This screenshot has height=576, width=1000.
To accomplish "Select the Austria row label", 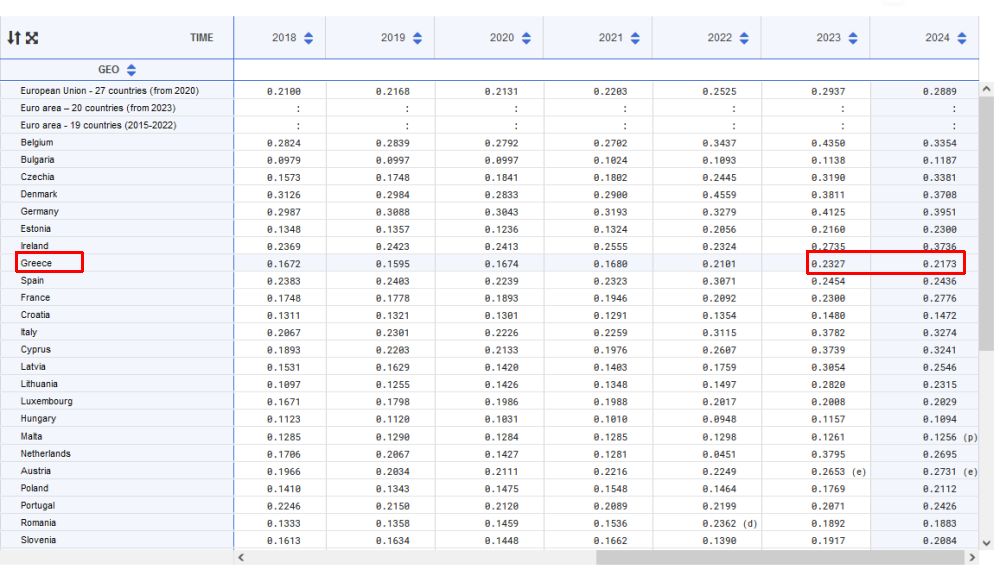I will tap(36, 470).
